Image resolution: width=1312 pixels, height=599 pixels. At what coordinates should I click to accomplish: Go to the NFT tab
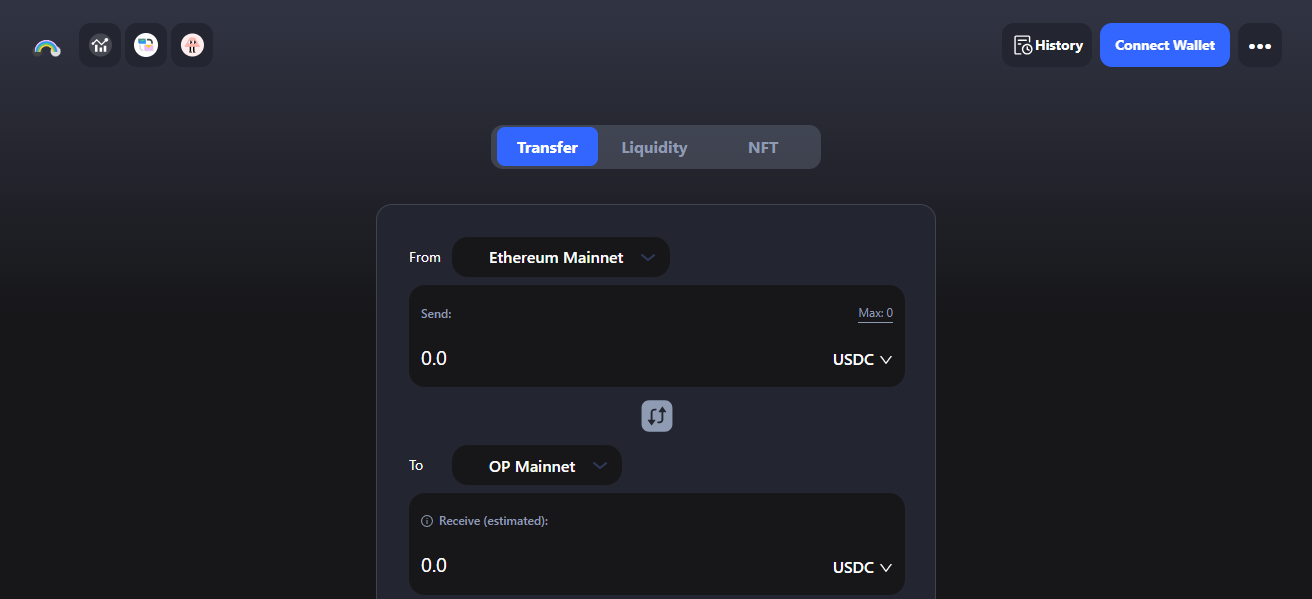point(763,147)
